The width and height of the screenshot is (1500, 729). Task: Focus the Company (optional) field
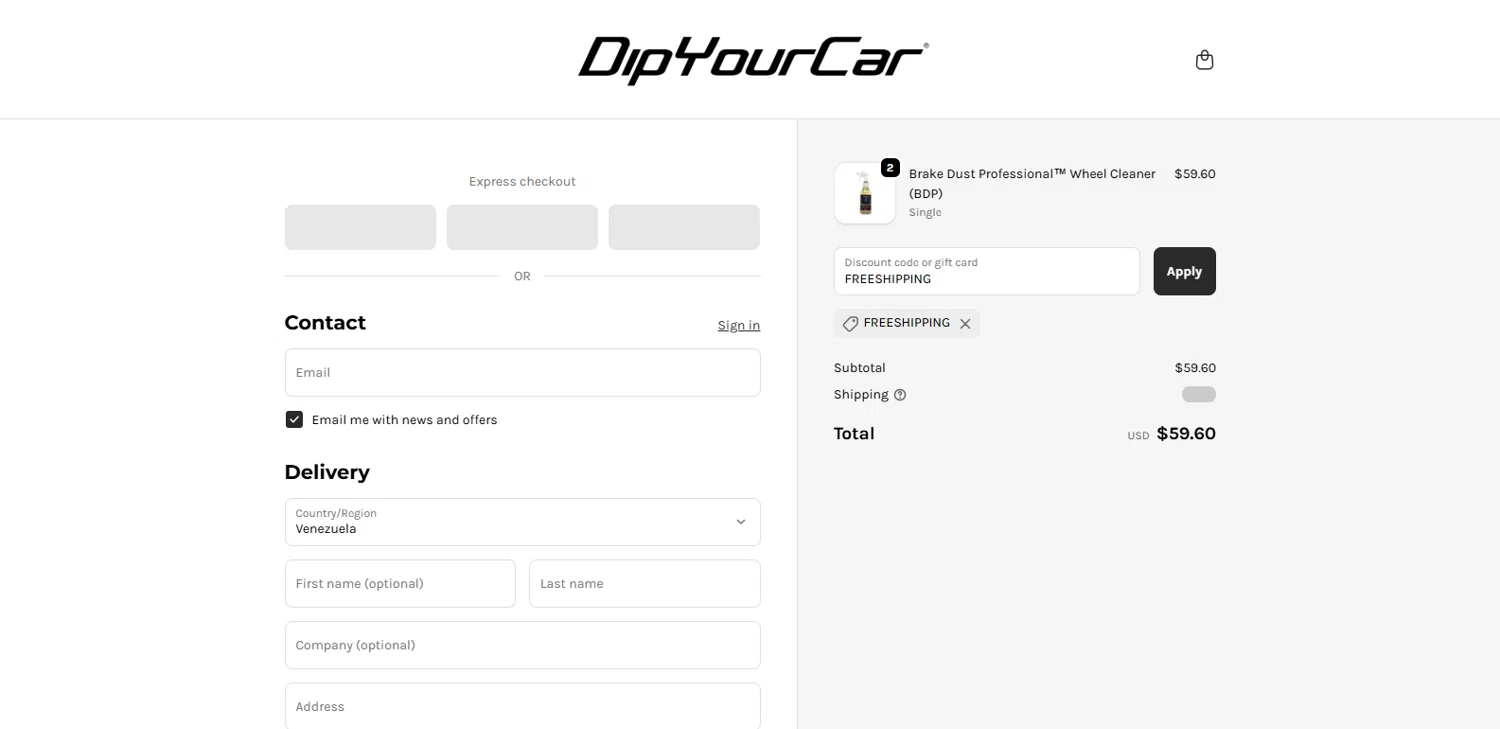tap(522, 645)
